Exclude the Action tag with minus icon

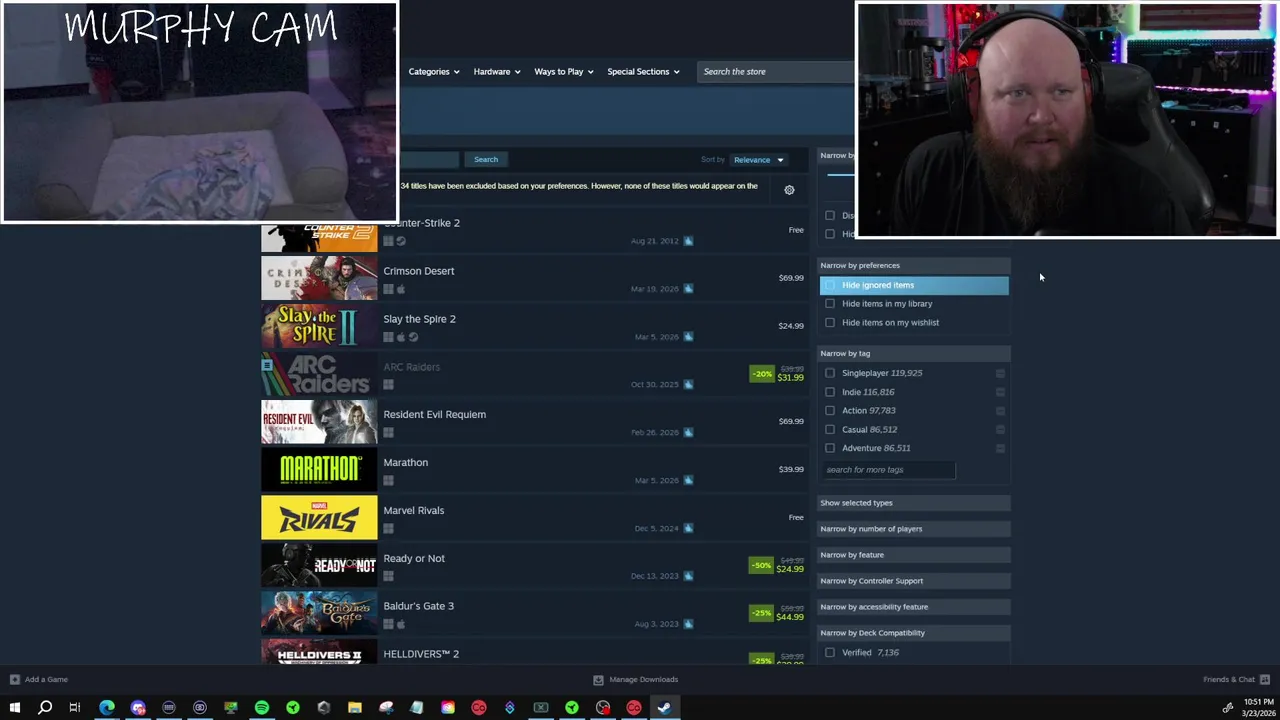click(x=1000, y=410)
